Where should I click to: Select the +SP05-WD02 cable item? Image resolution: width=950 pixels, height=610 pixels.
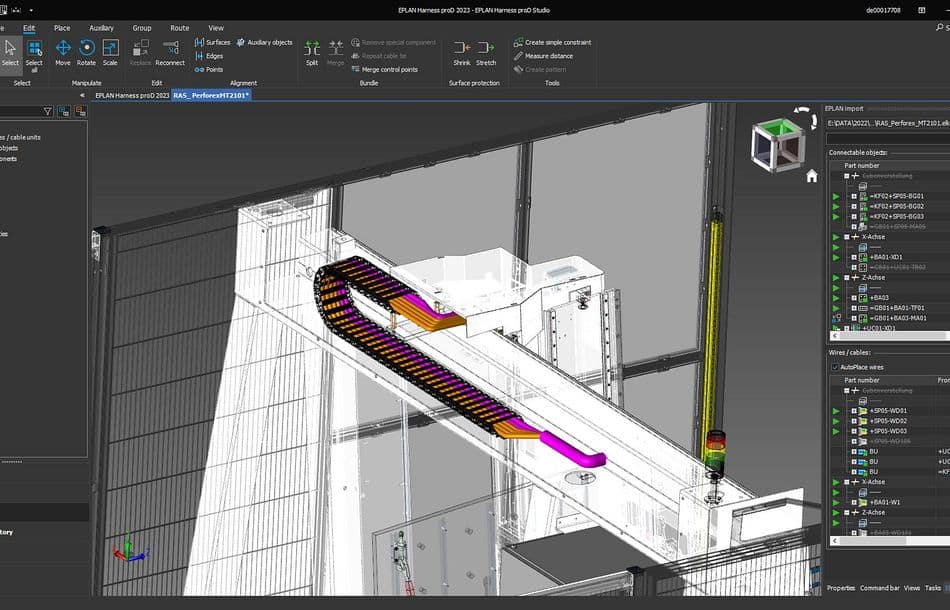[888, 421]
